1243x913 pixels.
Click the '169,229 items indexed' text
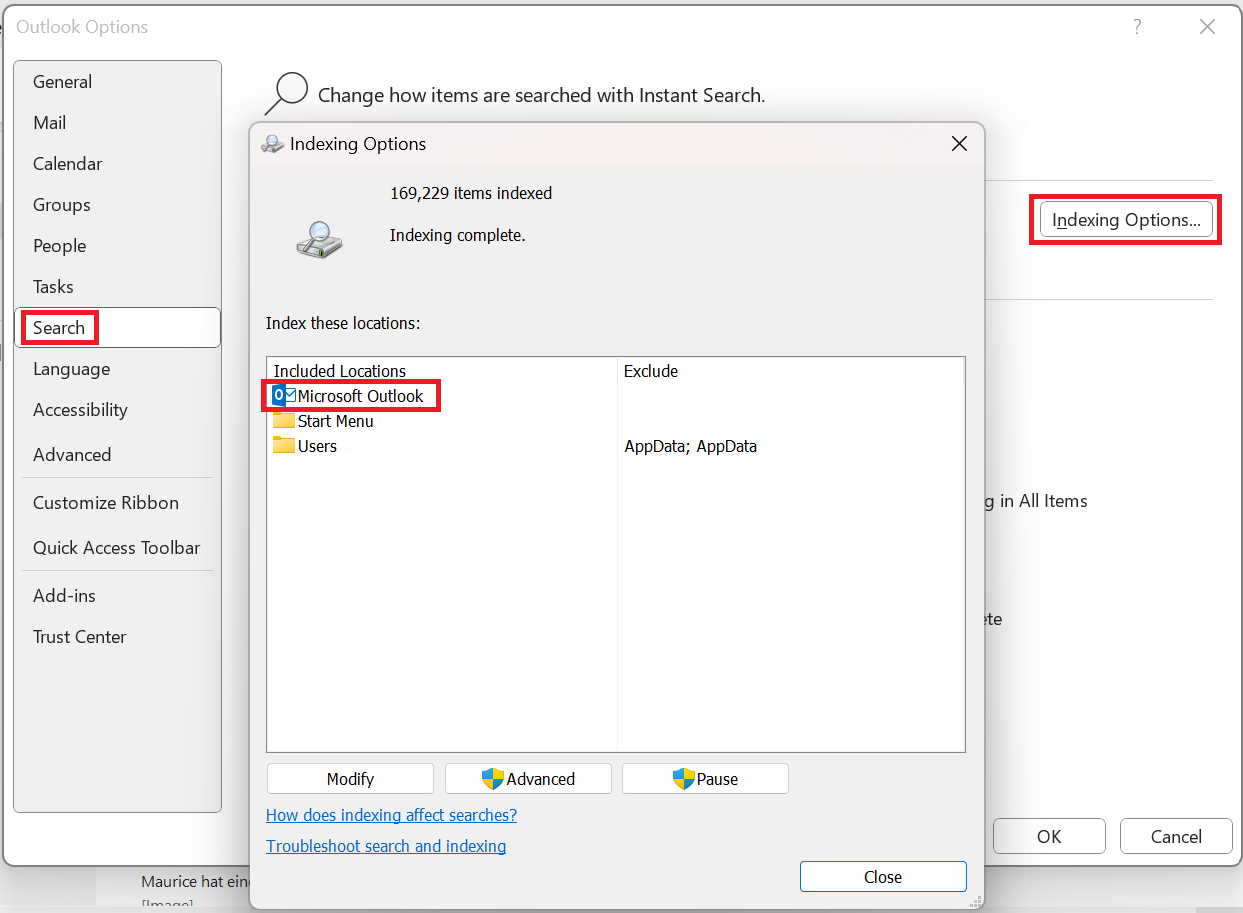click(471, 193)
